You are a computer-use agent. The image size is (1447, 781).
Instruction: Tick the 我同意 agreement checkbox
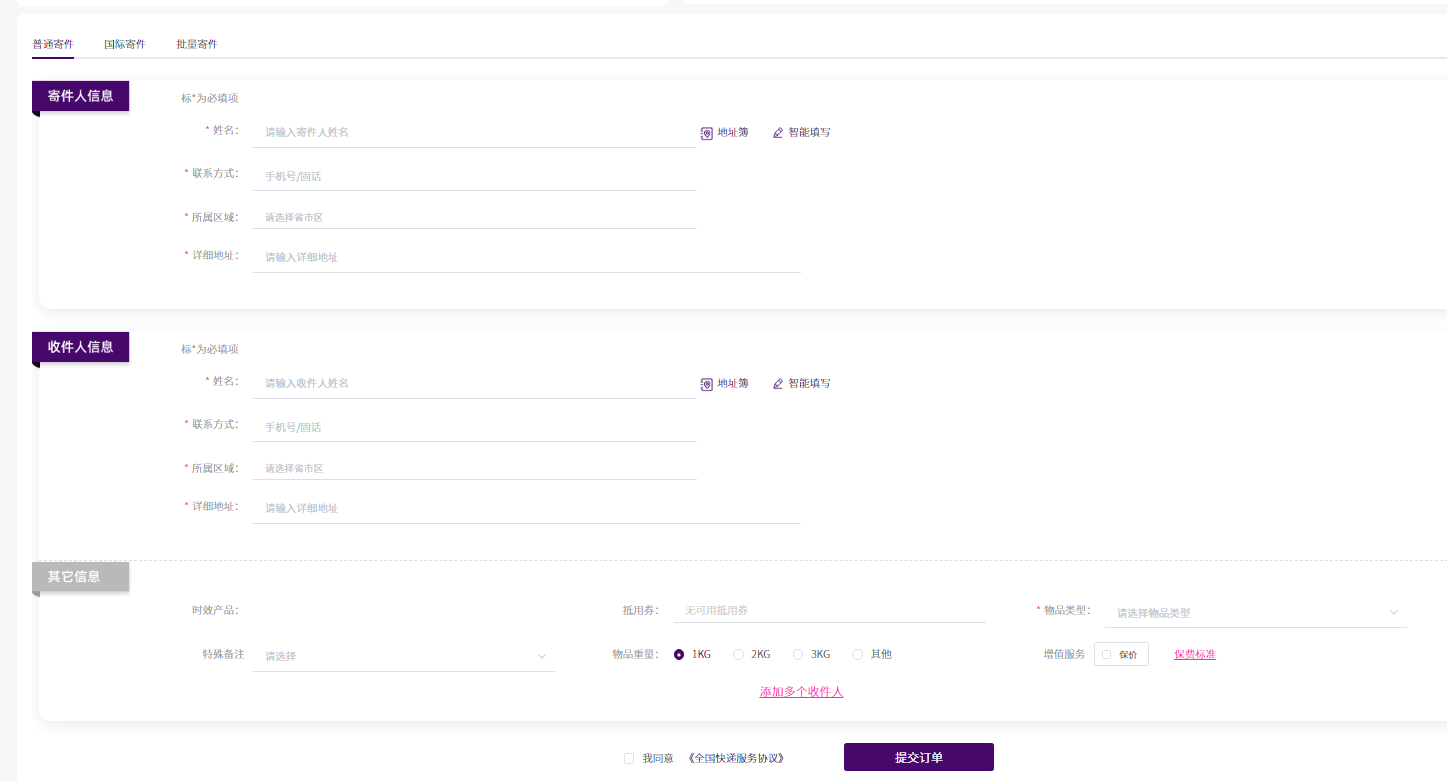[x=629, y=759]
